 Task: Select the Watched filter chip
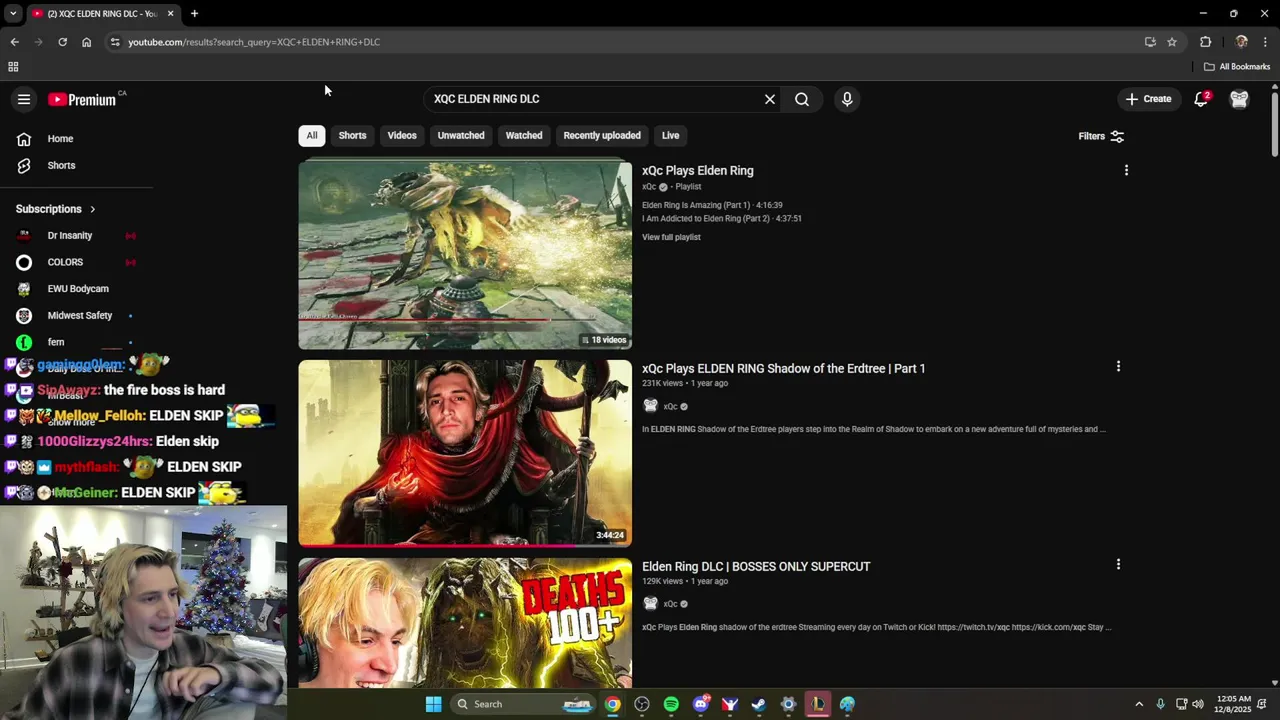[x=524, y=136]
